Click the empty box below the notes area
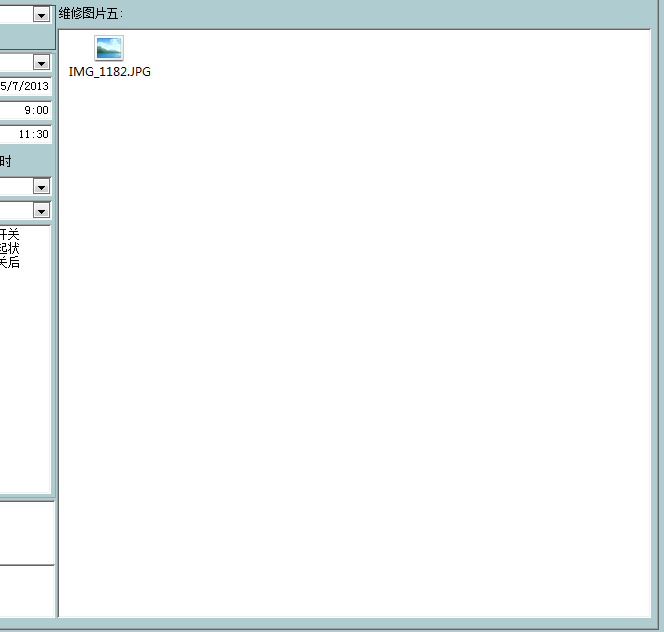 pos(26,532)
